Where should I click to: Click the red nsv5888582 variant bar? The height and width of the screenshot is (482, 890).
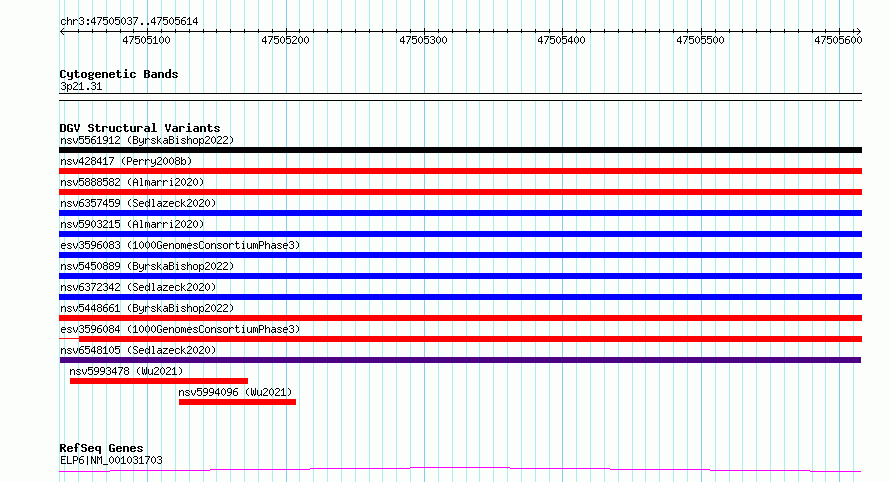460,192
